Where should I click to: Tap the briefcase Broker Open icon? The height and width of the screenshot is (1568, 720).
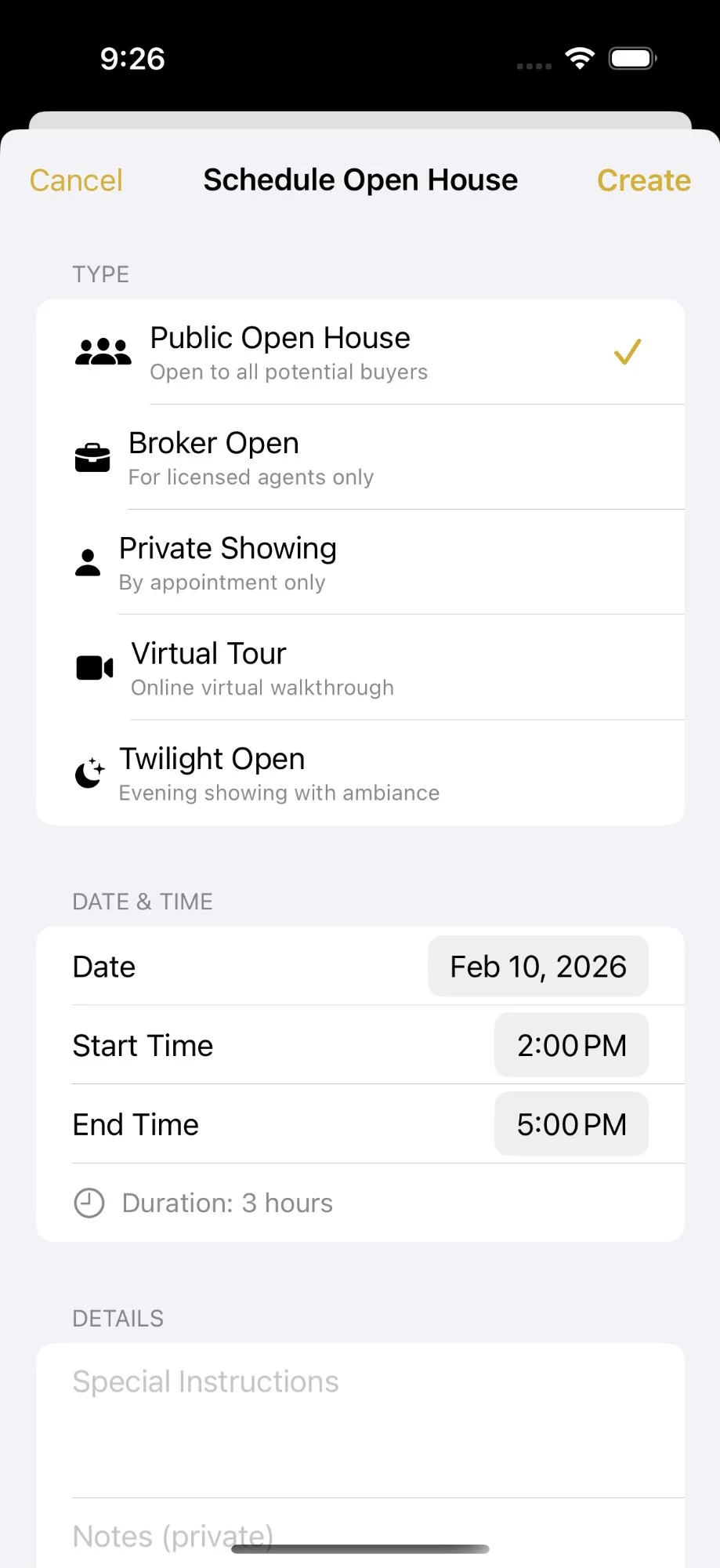pyautogui.click(x=92, y=458)
